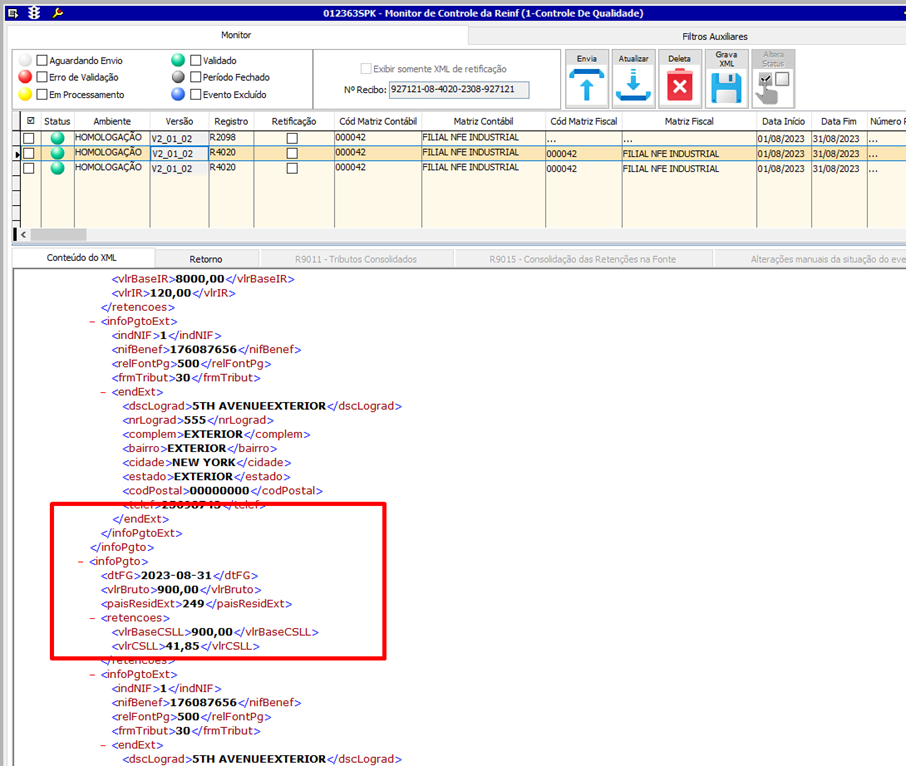Open R9011 - Tributos Consolidados tab

[x=356, y=259]
